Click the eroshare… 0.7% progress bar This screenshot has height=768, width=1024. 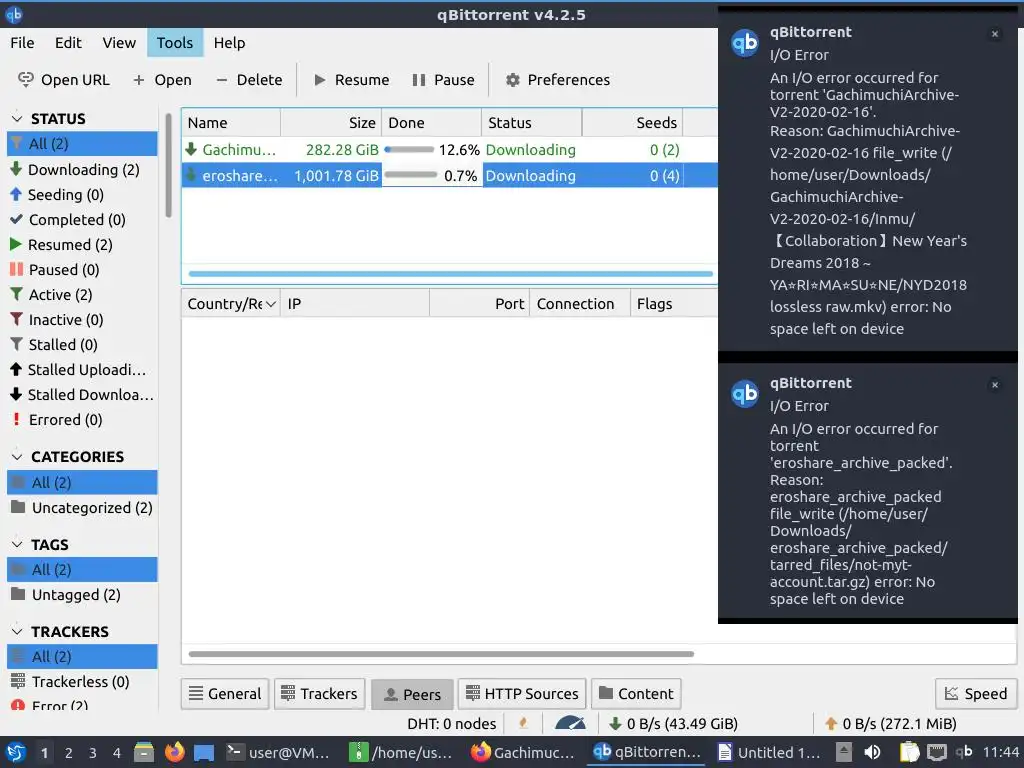point(410,175)
